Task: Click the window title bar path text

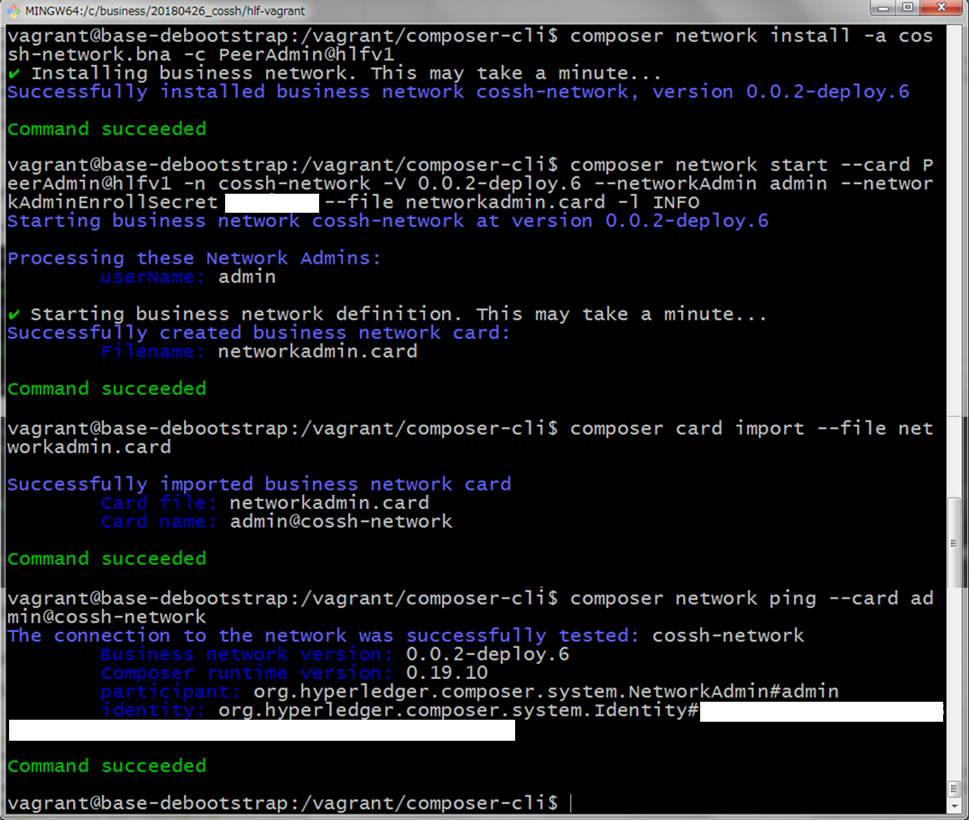Action: point(165,11)
